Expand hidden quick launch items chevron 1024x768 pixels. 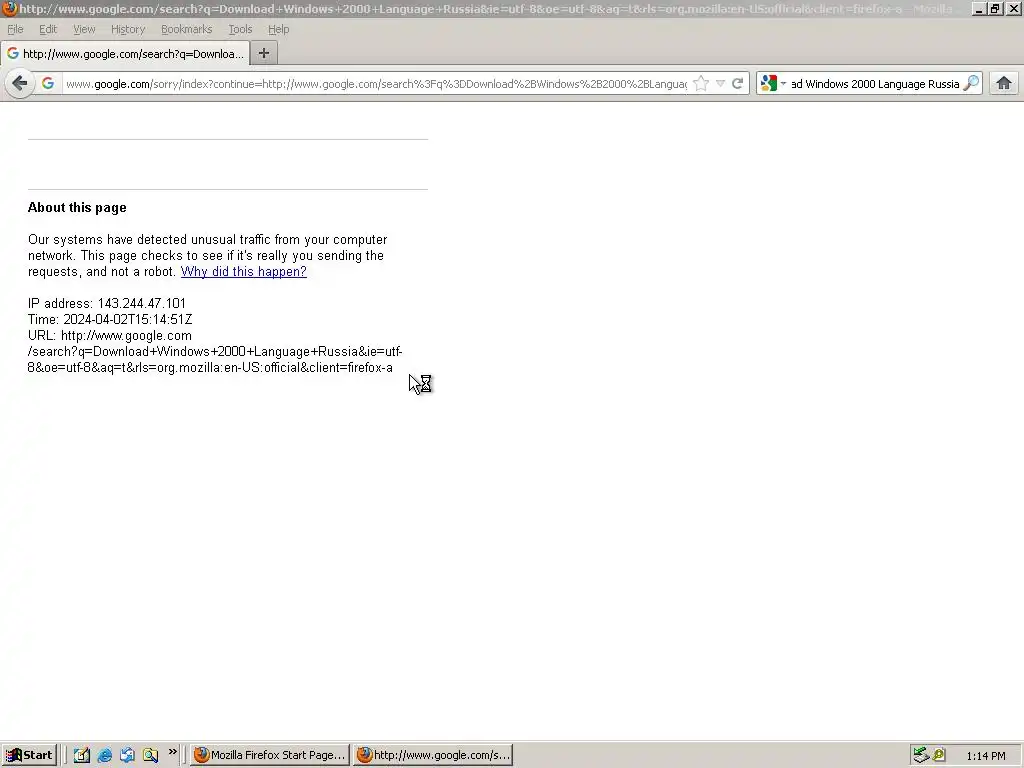(x=172, y=752)
